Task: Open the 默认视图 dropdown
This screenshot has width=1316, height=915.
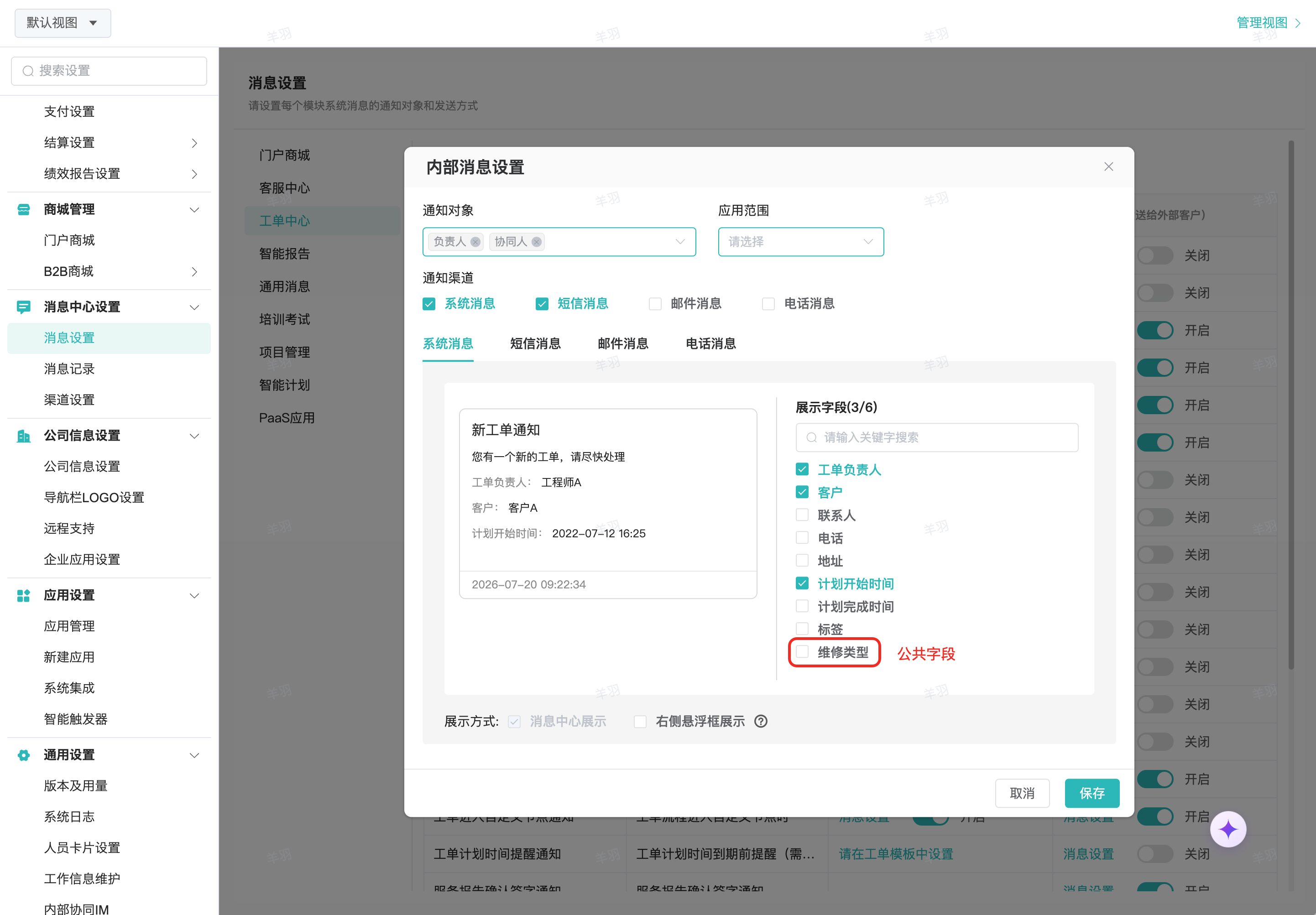Action: click(63, 23)
